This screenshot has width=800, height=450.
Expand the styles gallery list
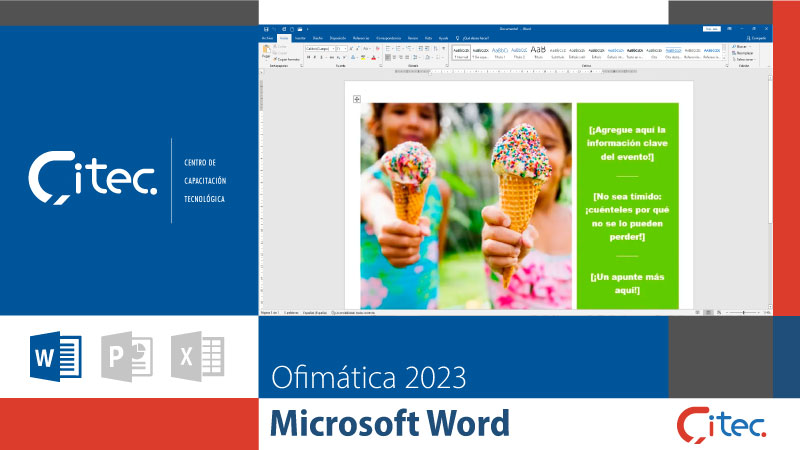722,58
